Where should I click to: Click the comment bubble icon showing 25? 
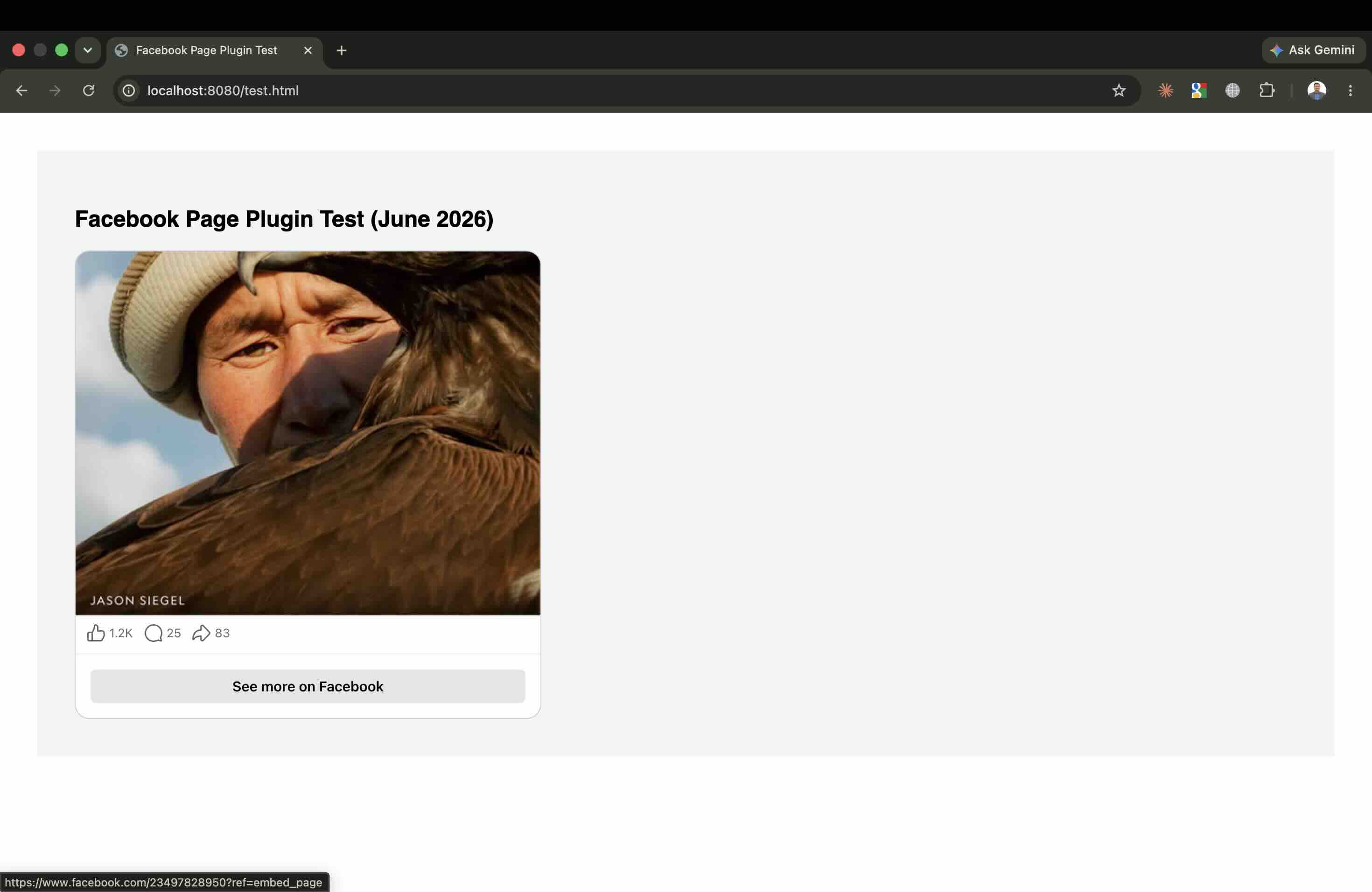(154, 633)
